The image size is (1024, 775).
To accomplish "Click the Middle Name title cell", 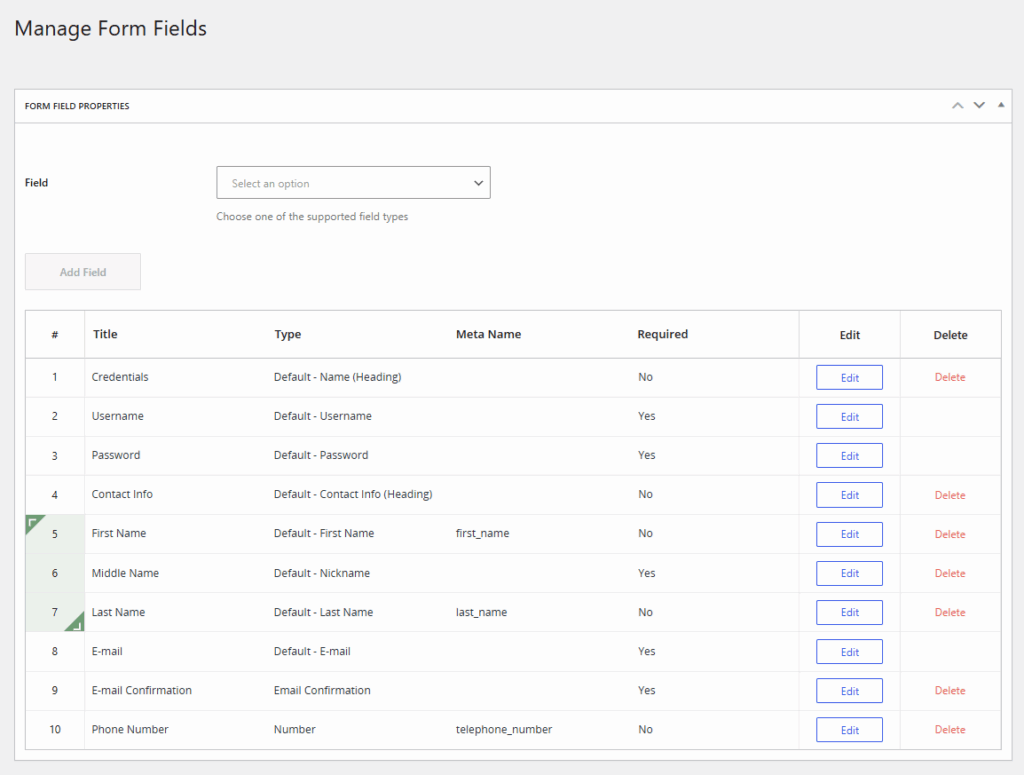I will (x=125, y=573).
